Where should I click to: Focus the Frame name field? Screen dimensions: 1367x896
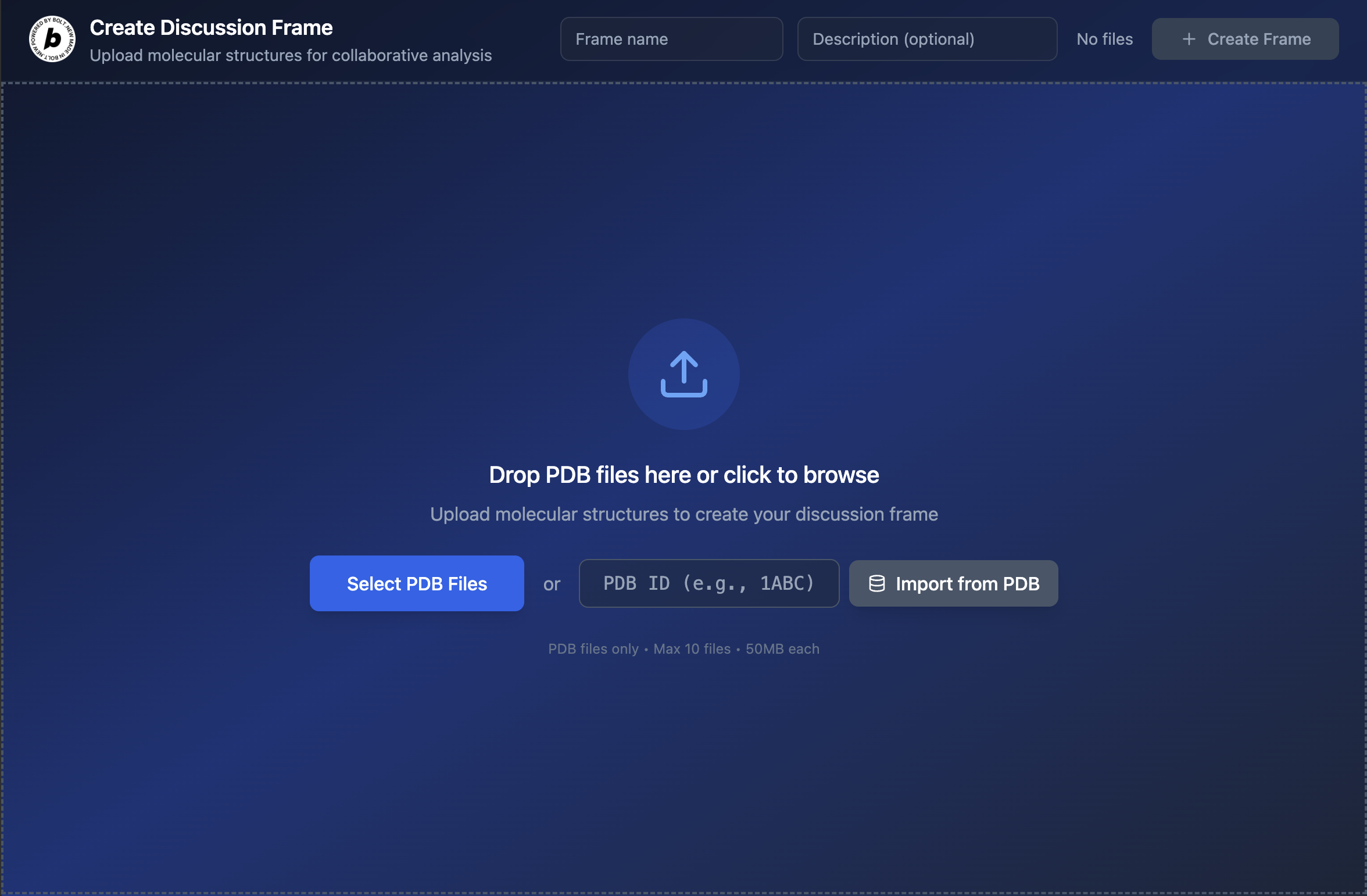point(671,39)
